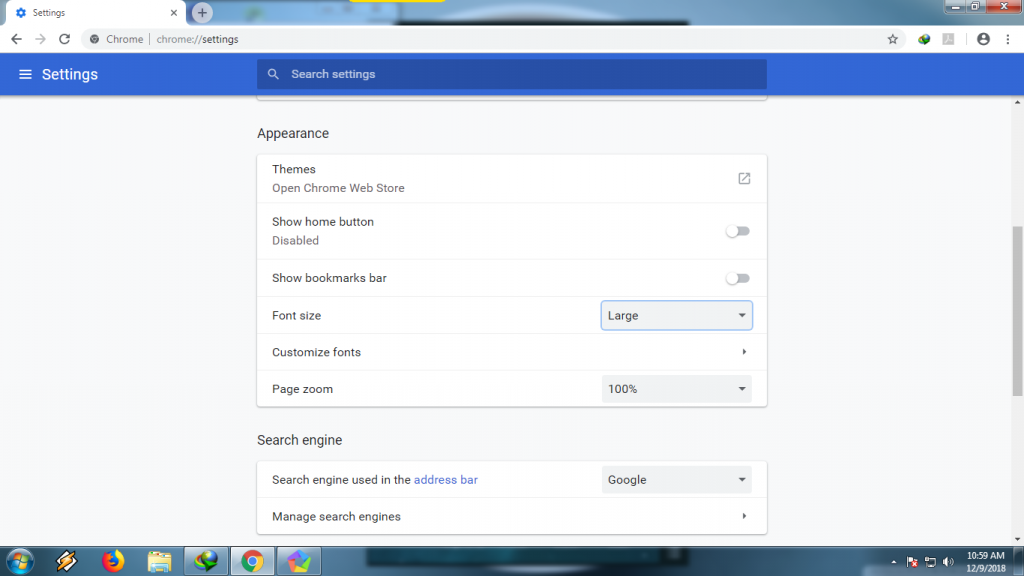
Task: Select the Settings browser tab
Action: point(95,13)
